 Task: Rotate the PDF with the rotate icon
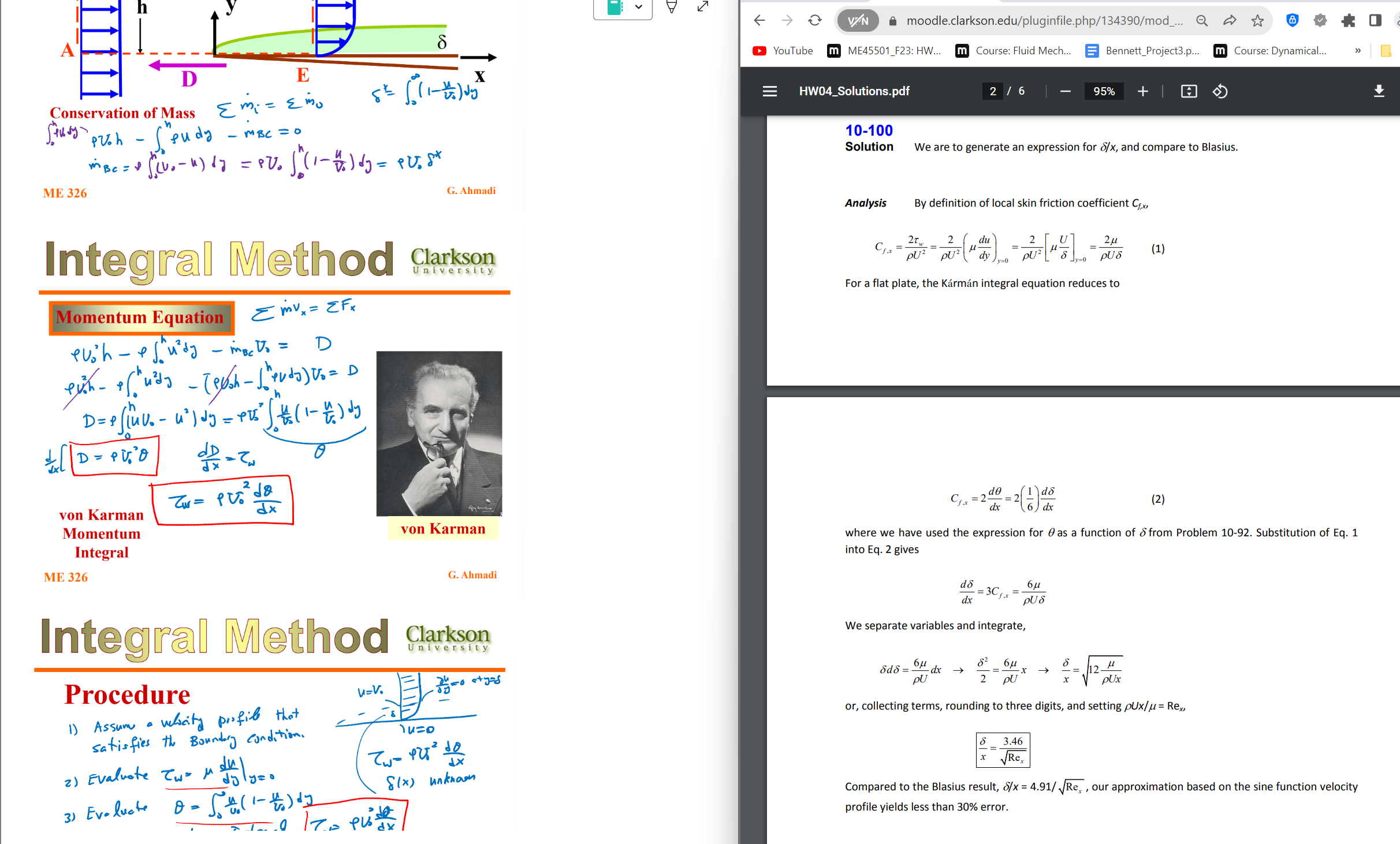[1220, 91]
